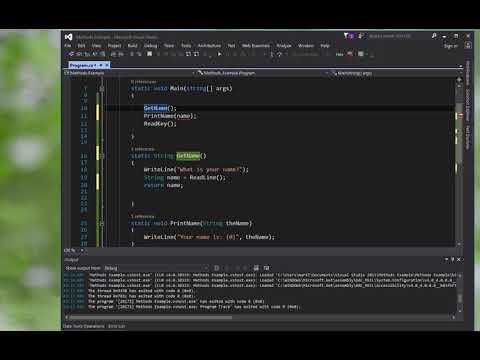The width and height of the screenshot is (480, 360).
Task: Open the Output window position dropdown
Action: (446, 259)
